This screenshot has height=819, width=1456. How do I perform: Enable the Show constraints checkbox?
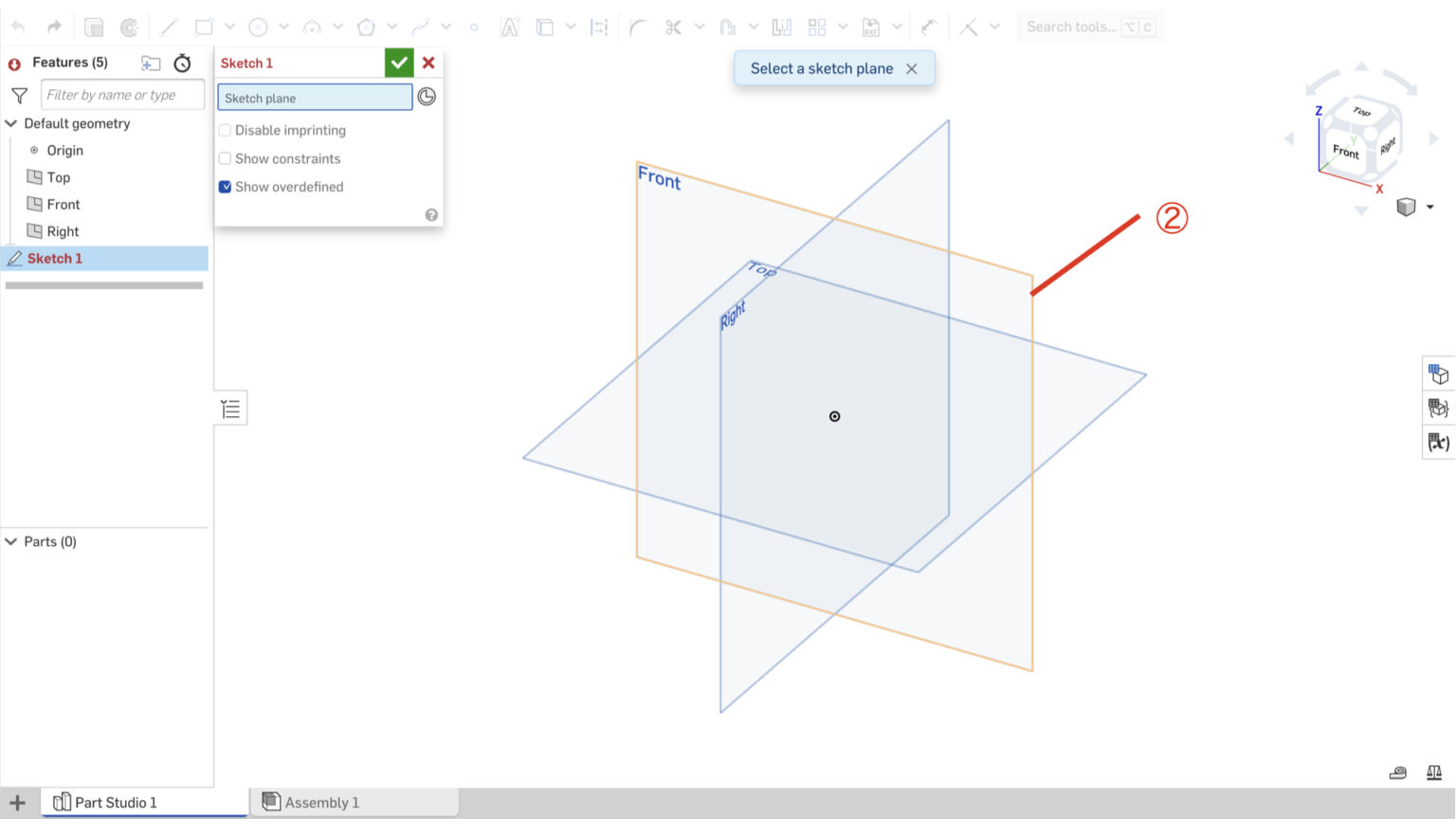coord(225,158)
